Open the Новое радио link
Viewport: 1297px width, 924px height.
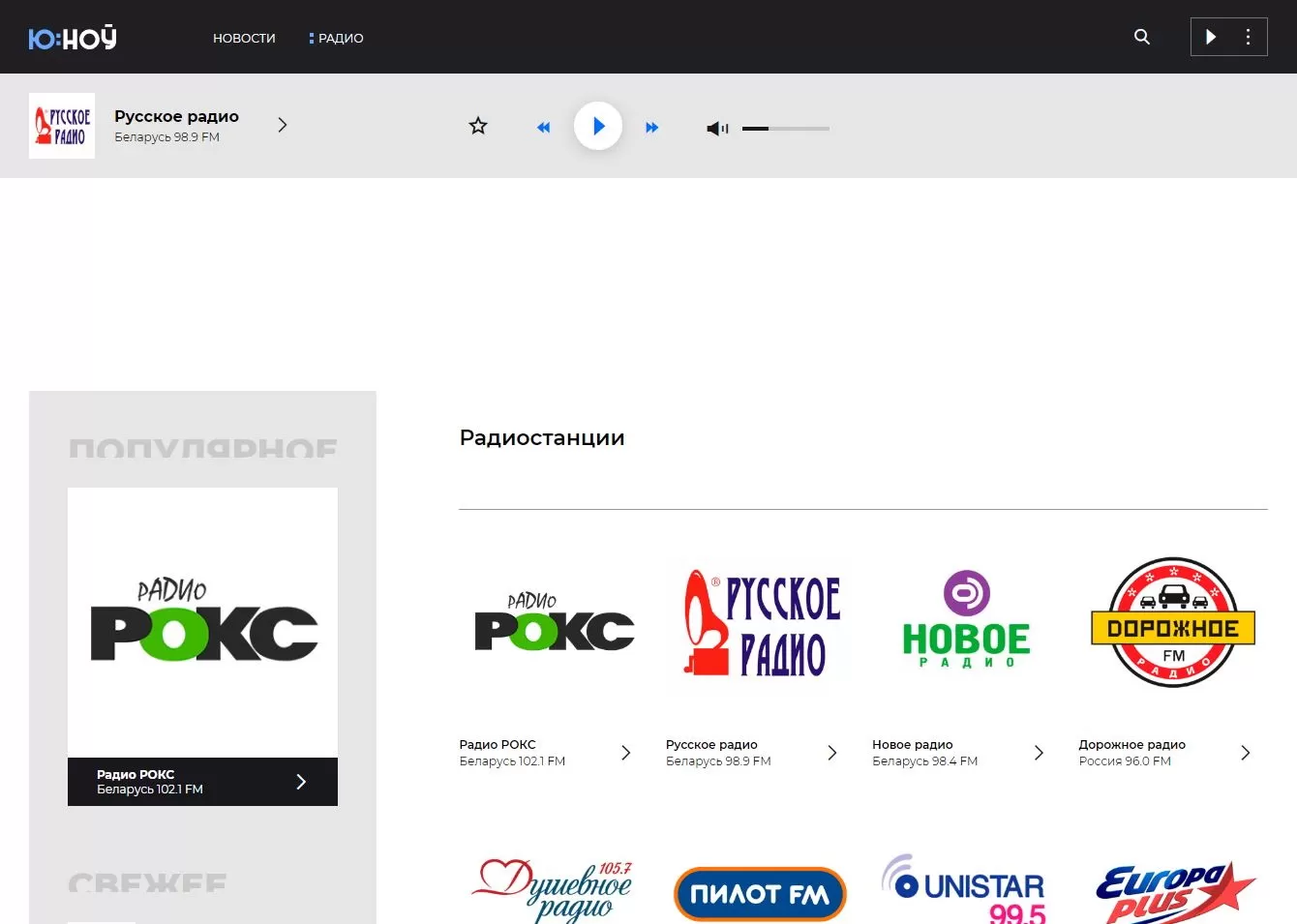[x=913, y=745]
